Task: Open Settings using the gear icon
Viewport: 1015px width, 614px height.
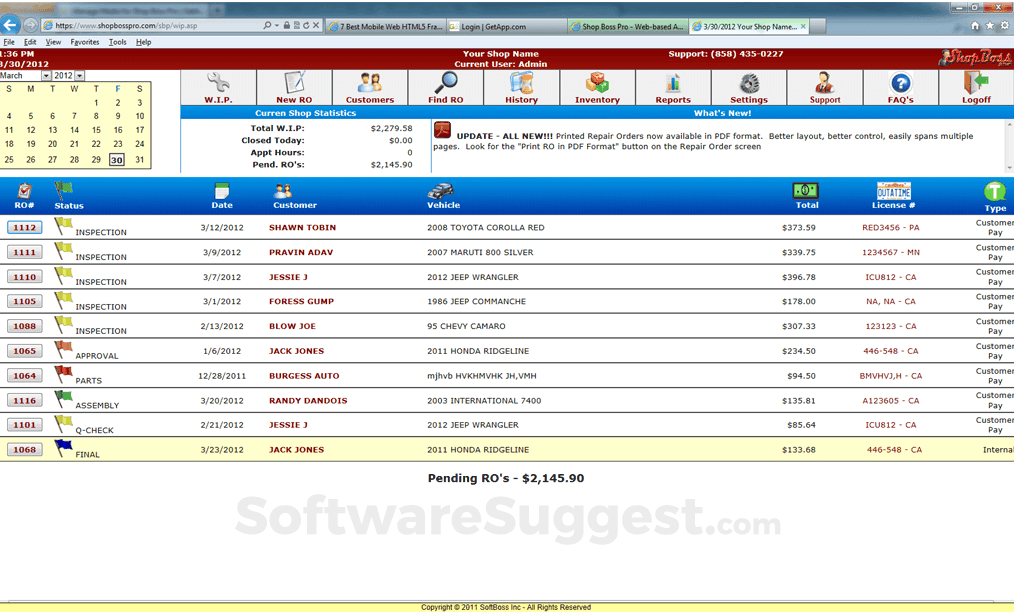Action: (x=749, y=80)
